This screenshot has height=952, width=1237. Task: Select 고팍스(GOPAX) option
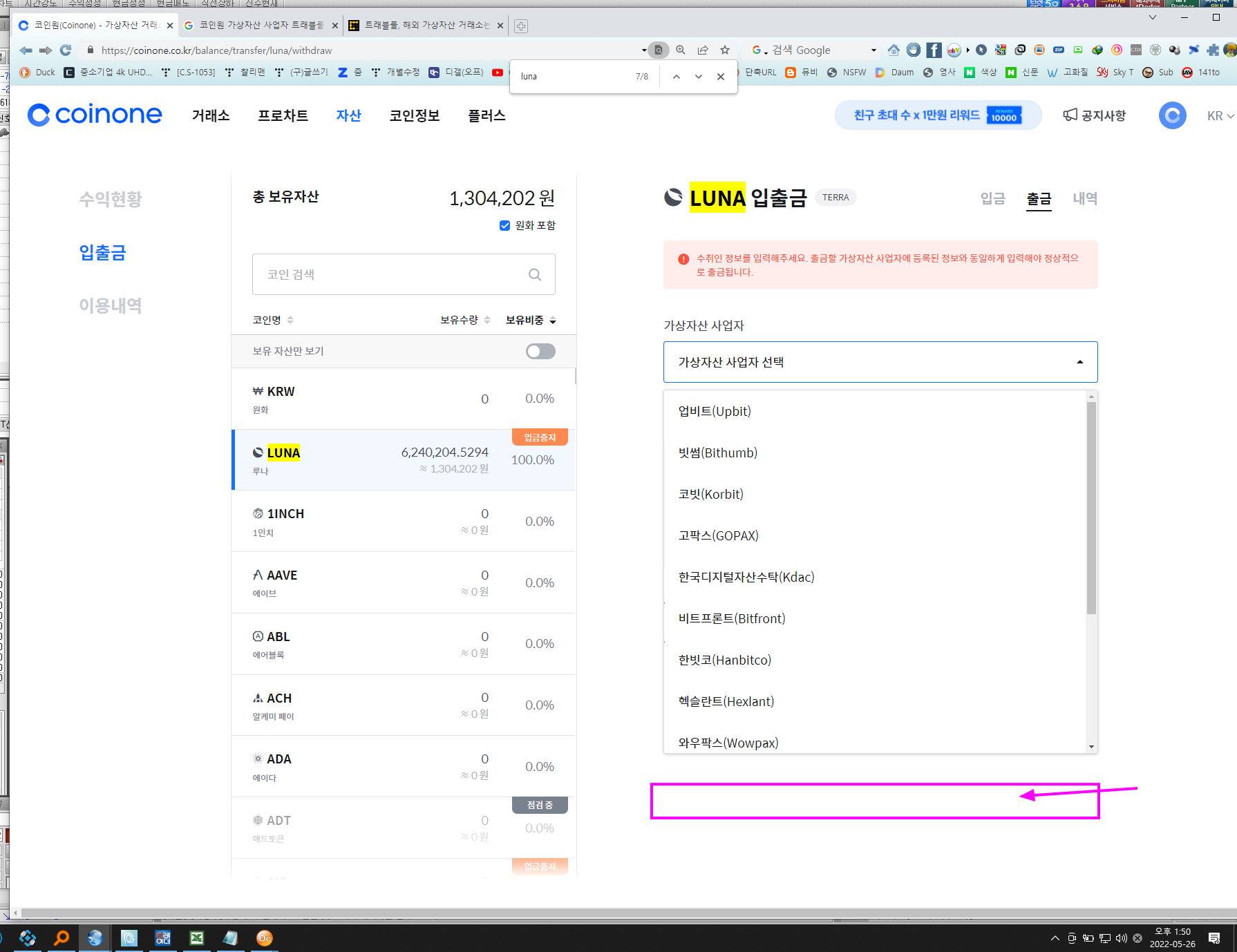tap(875, 535)
